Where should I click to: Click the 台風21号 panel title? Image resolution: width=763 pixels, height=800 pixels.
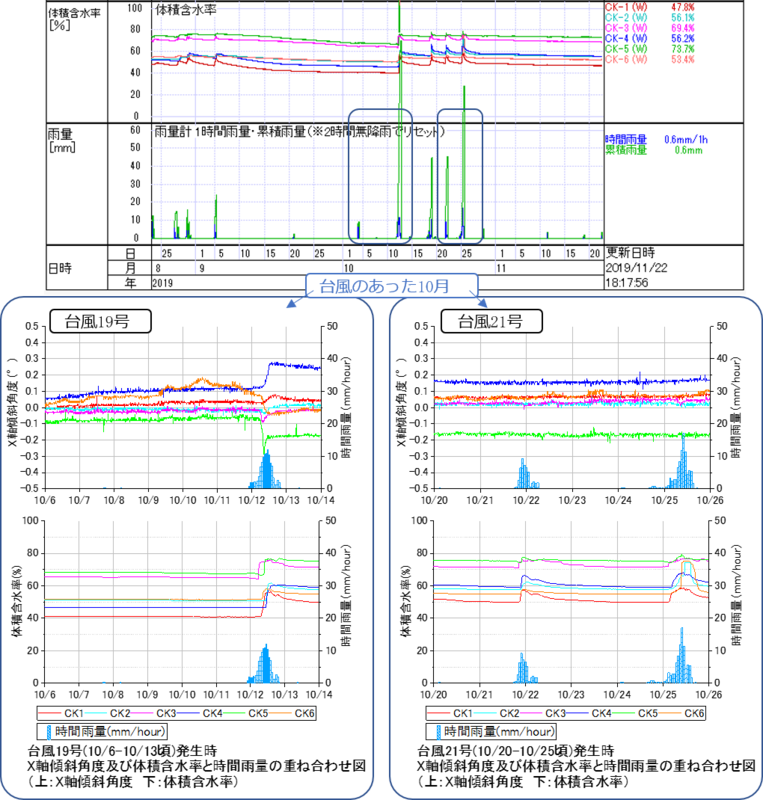(x=490, y=322)
